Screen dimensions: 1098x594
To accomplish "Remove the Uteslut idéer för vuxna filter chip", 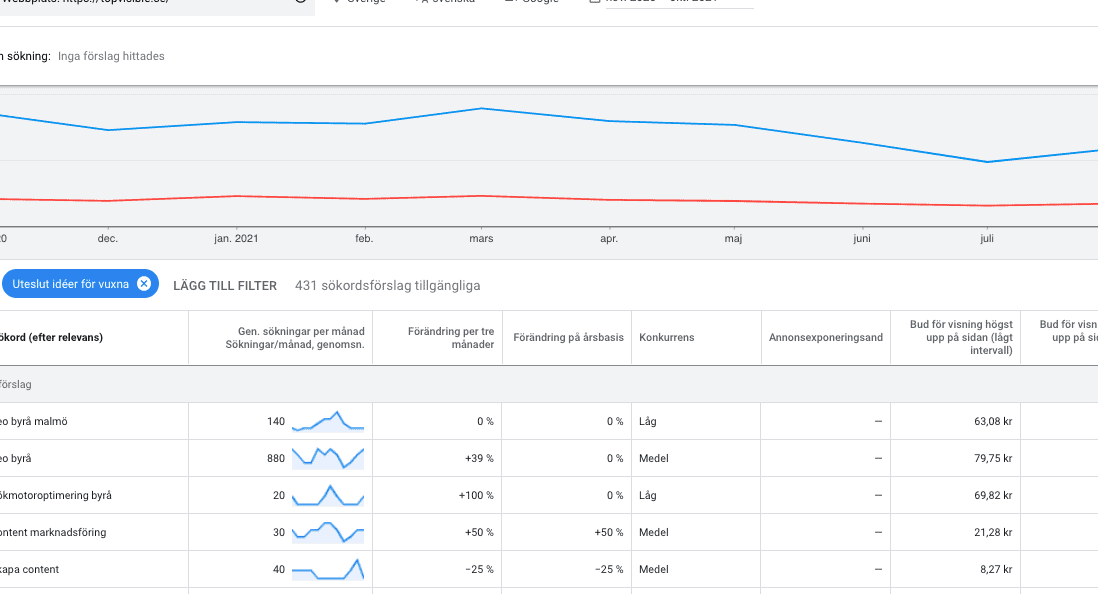I will pyautogui.click(x=144, y=284).
